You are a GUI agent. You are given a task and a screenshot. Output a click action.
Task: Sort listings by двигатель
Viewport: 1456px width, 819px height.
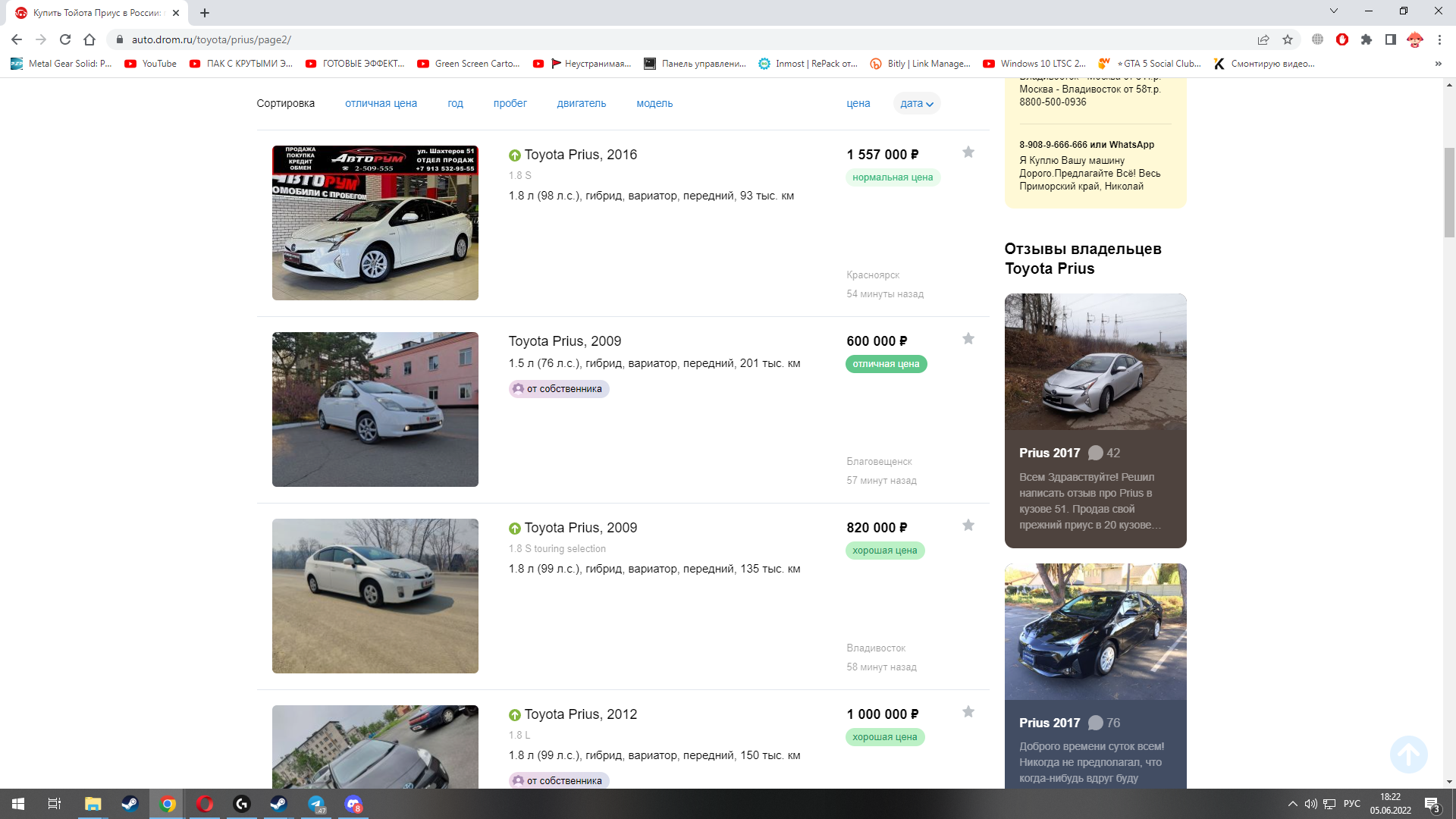(x=582, y=104)
